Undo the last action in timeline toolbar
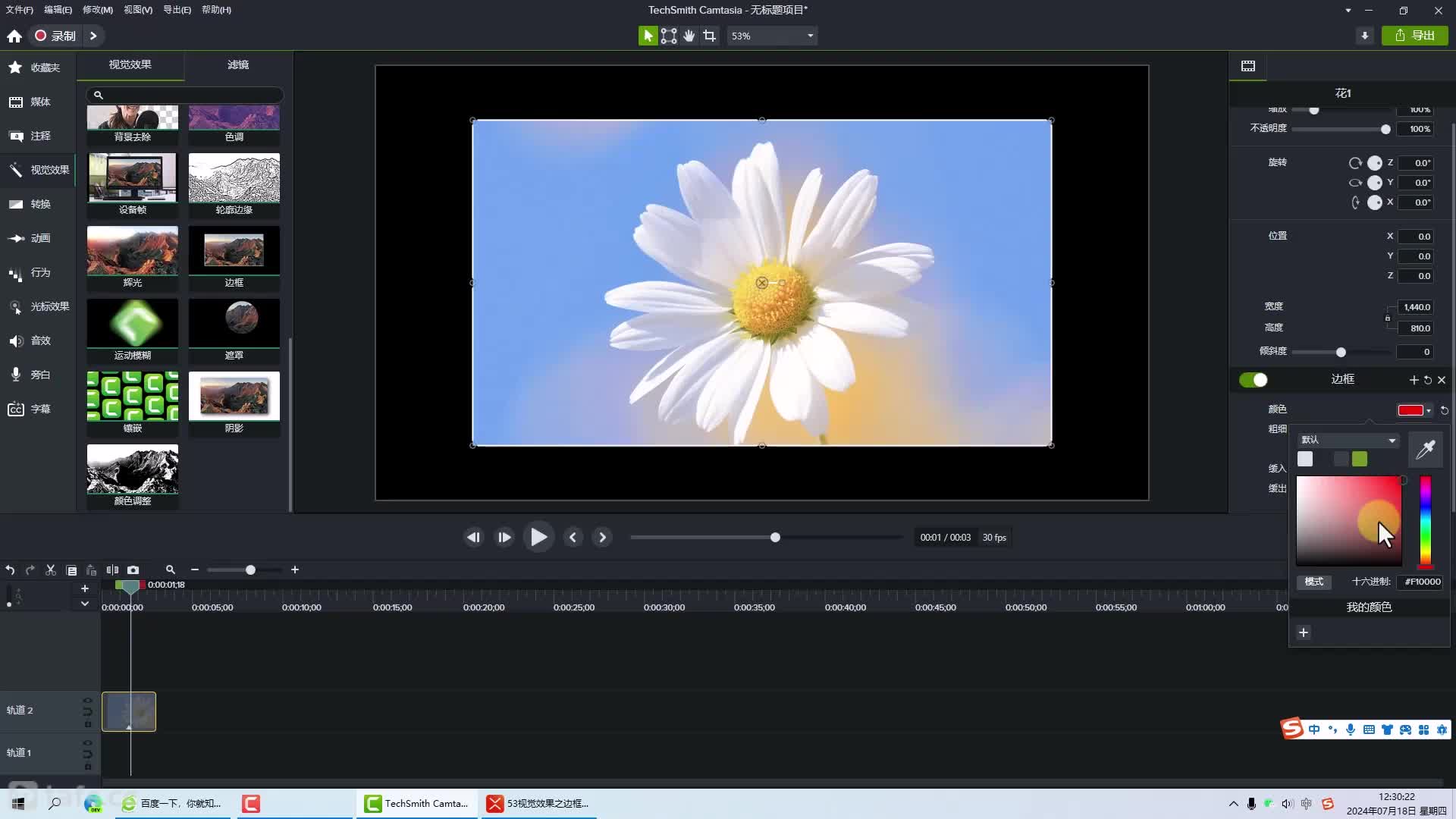 (x=11, y=570)
